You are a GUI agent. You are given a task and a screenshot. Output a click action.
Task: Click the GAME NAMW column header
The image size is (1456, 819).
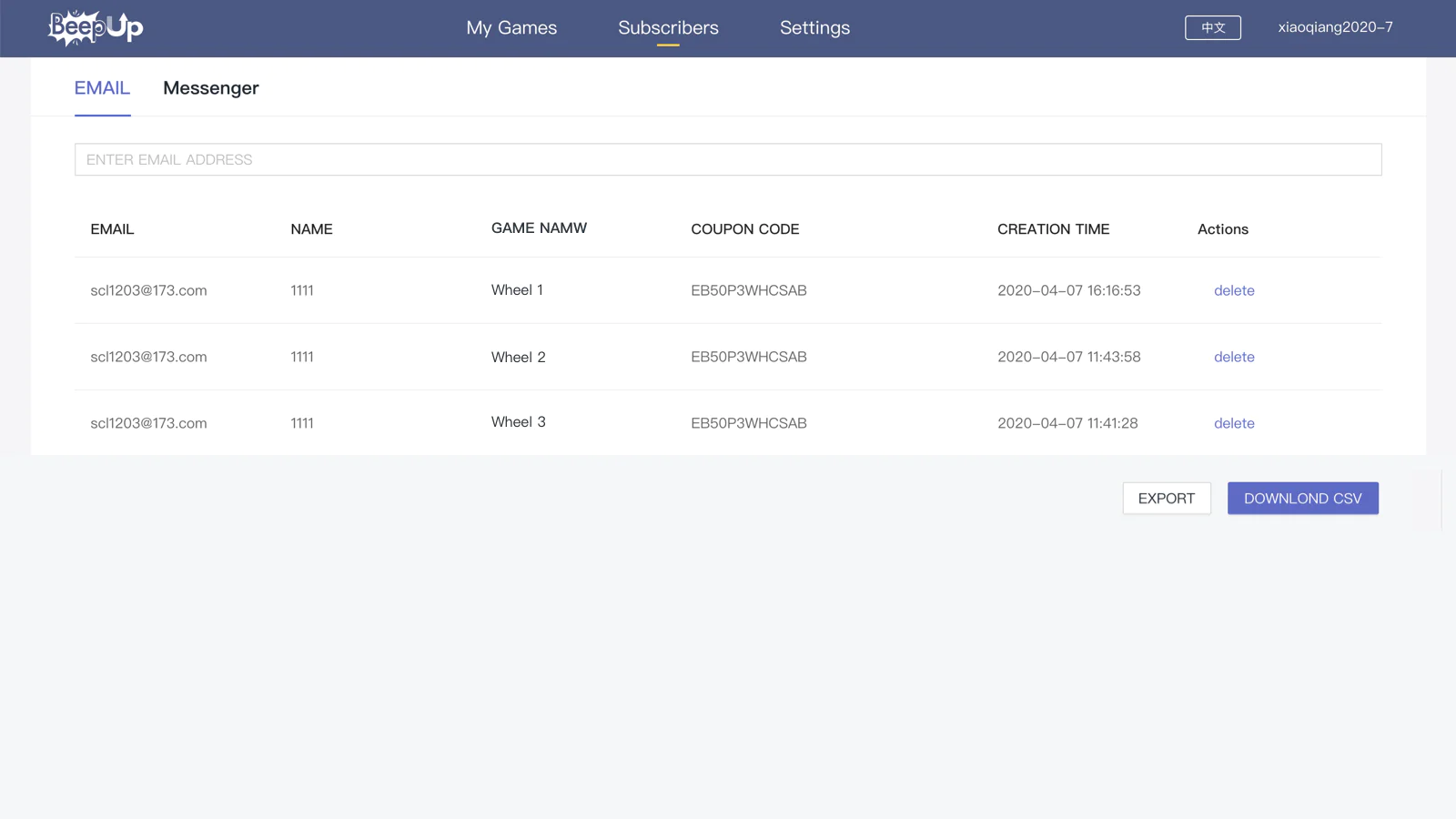tap(539, 228)
